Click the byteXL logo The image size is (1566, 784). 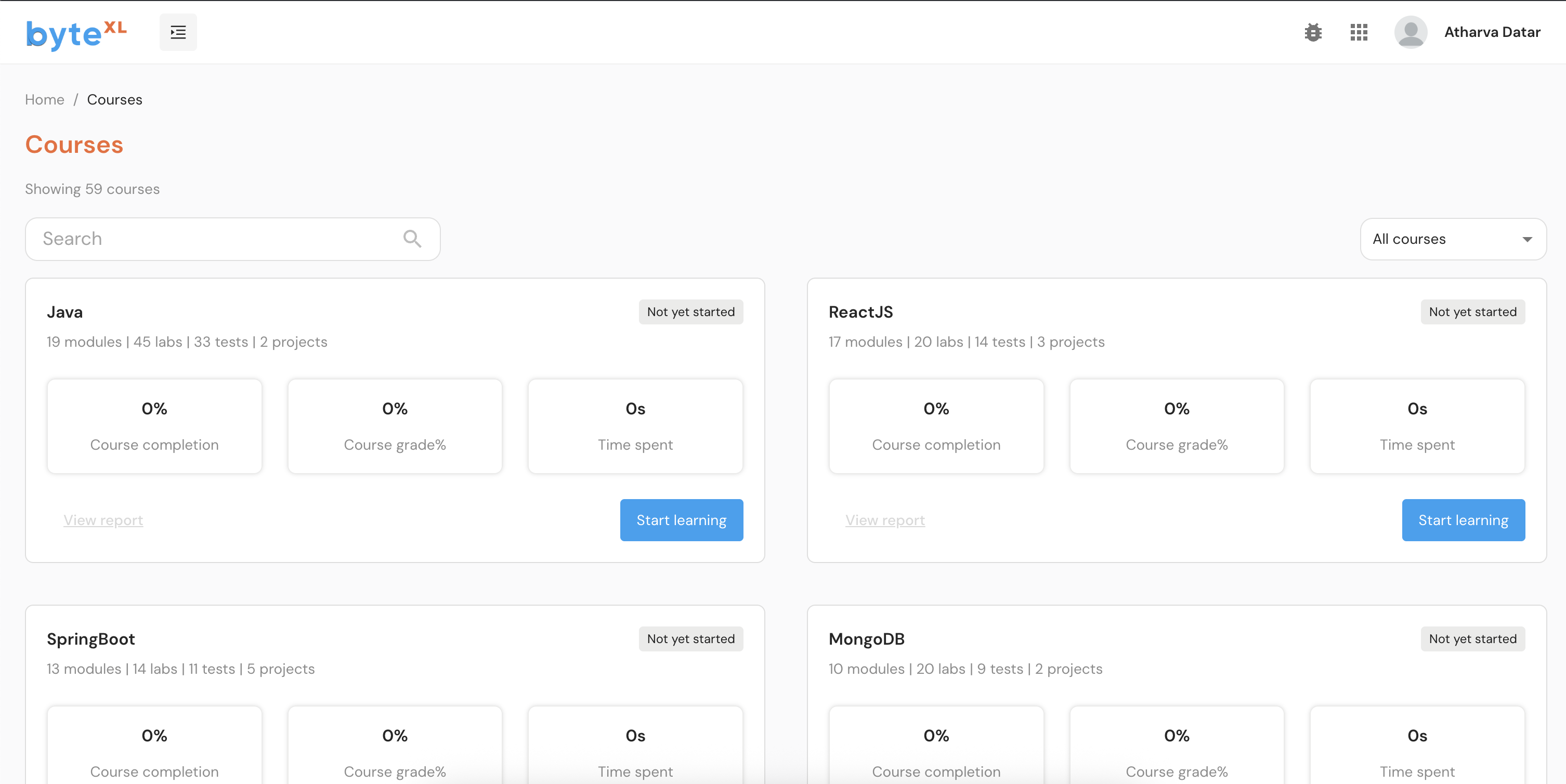pos(76,33)
